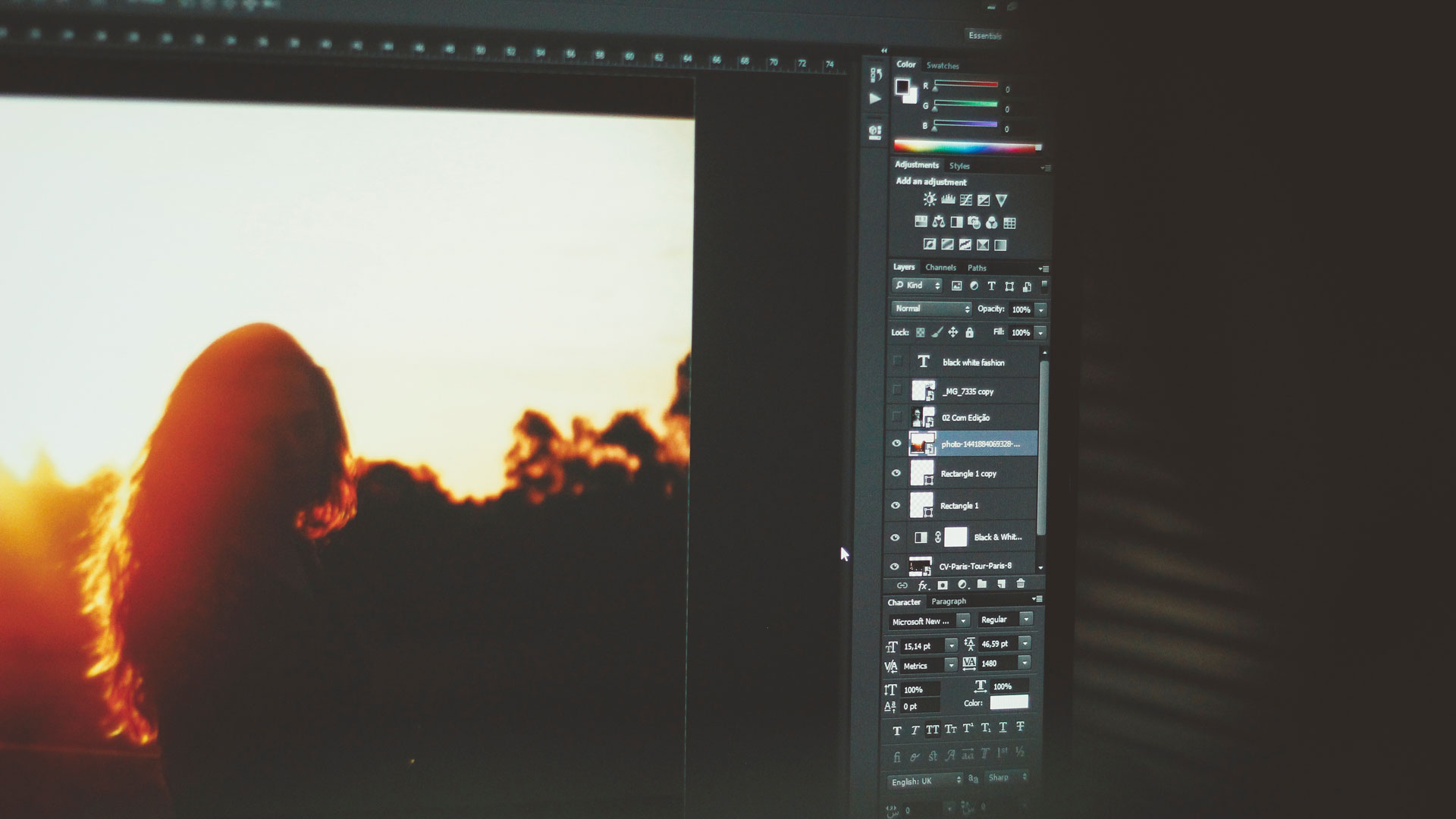The height and width of the screenshot is (819, 1456).
Task: Link the selected layers
Action: pos(902,585)
